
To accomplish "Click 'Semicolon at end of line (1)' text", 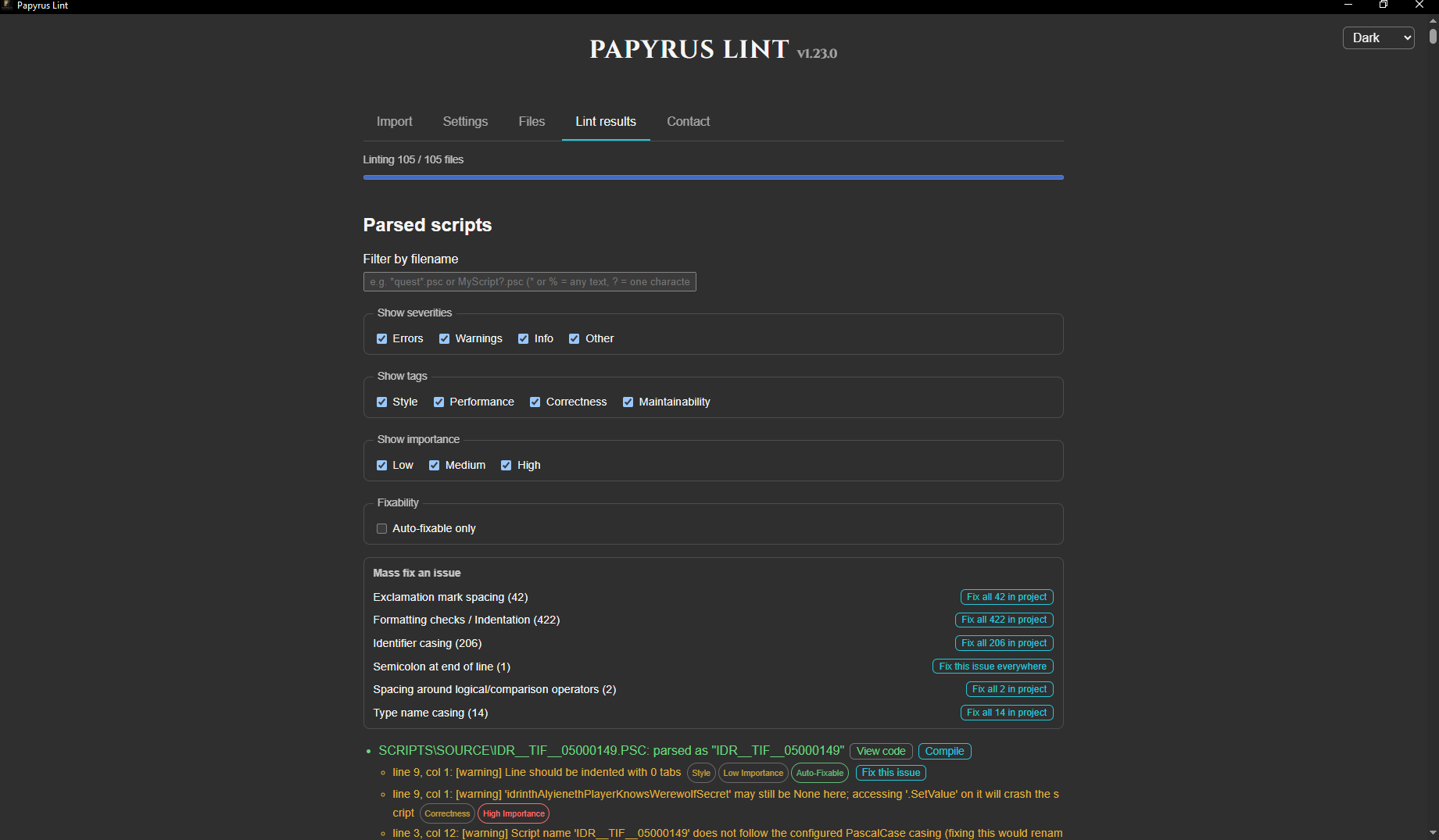I will (x=442, y=667).
